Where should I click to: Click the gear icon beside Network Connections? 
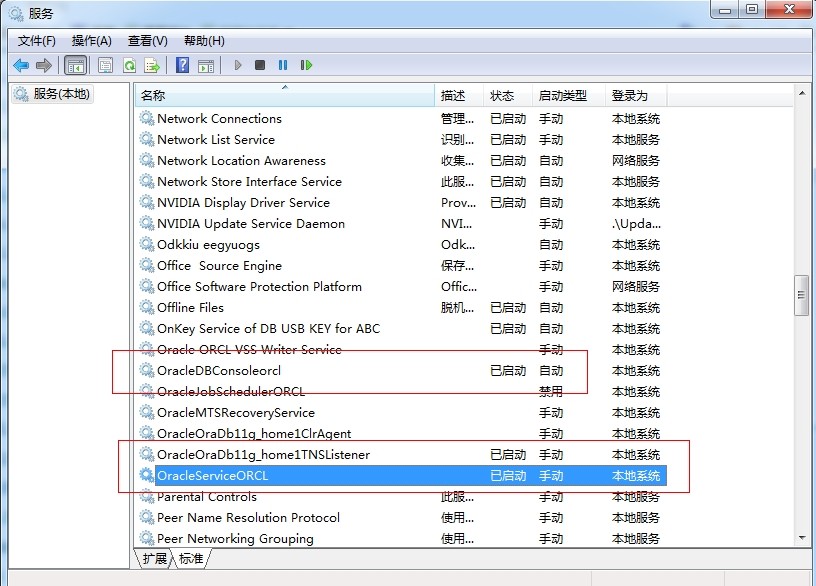pos(147,118)
